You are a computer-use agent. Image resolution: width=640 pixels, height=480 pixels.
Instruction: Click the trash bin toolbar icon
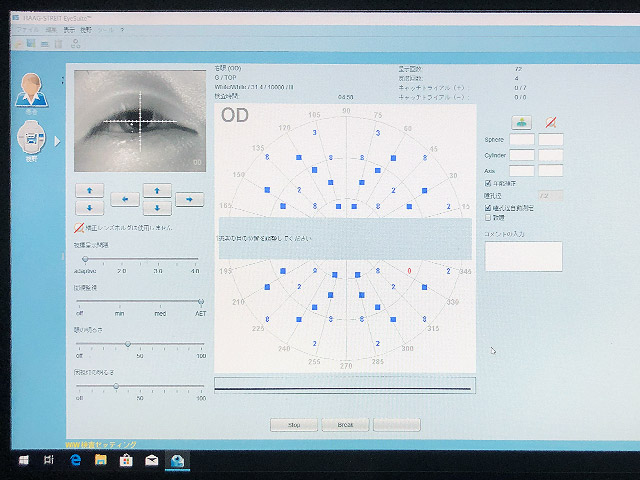click(x=58, y=44)
